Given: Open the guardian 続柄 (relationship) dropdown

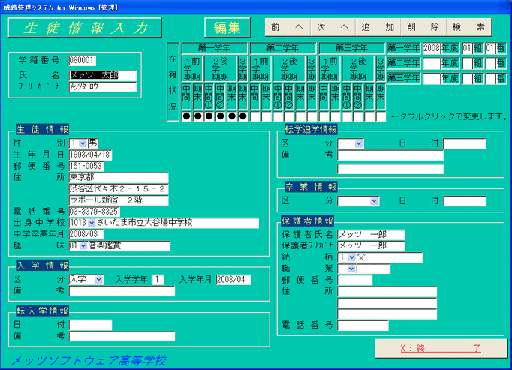Looking at the screenshot, I should tap(352, 258).
